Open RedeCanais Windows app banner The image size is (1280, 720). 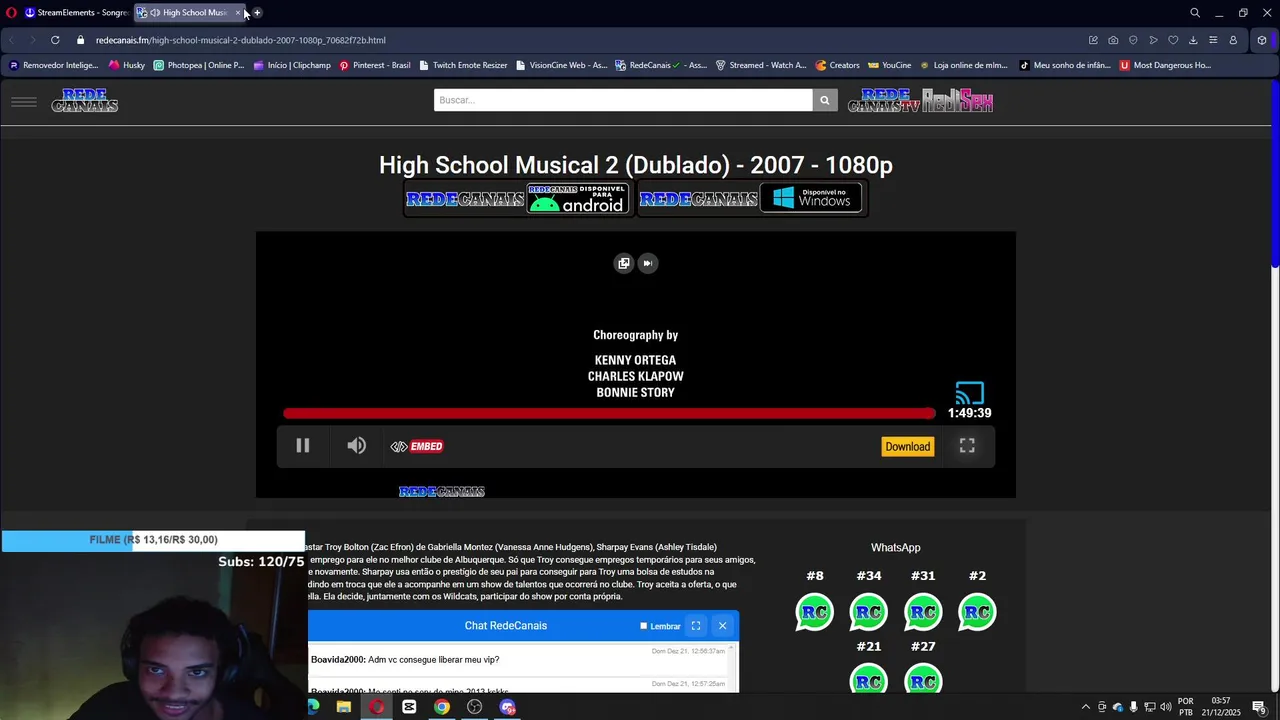coord(751,198)
